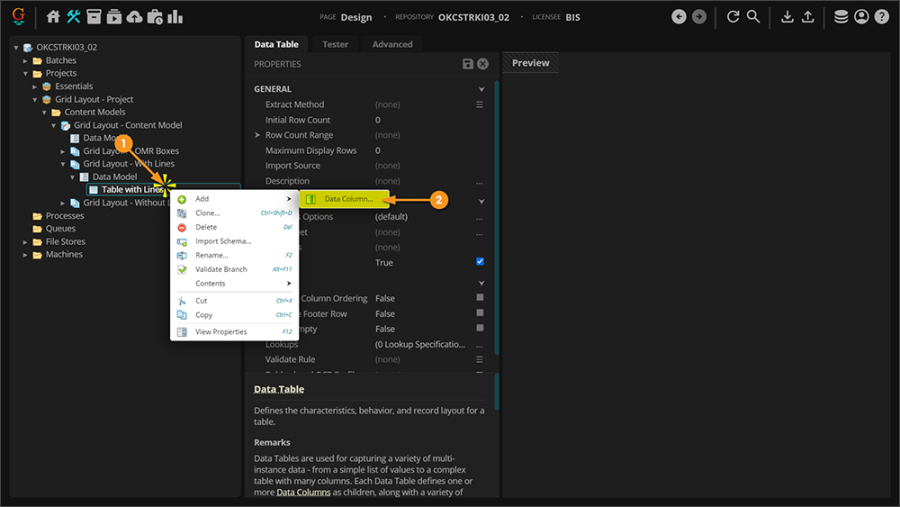
Task: Select Data Column from the Add submenu
Action: [x=347, y=199]
